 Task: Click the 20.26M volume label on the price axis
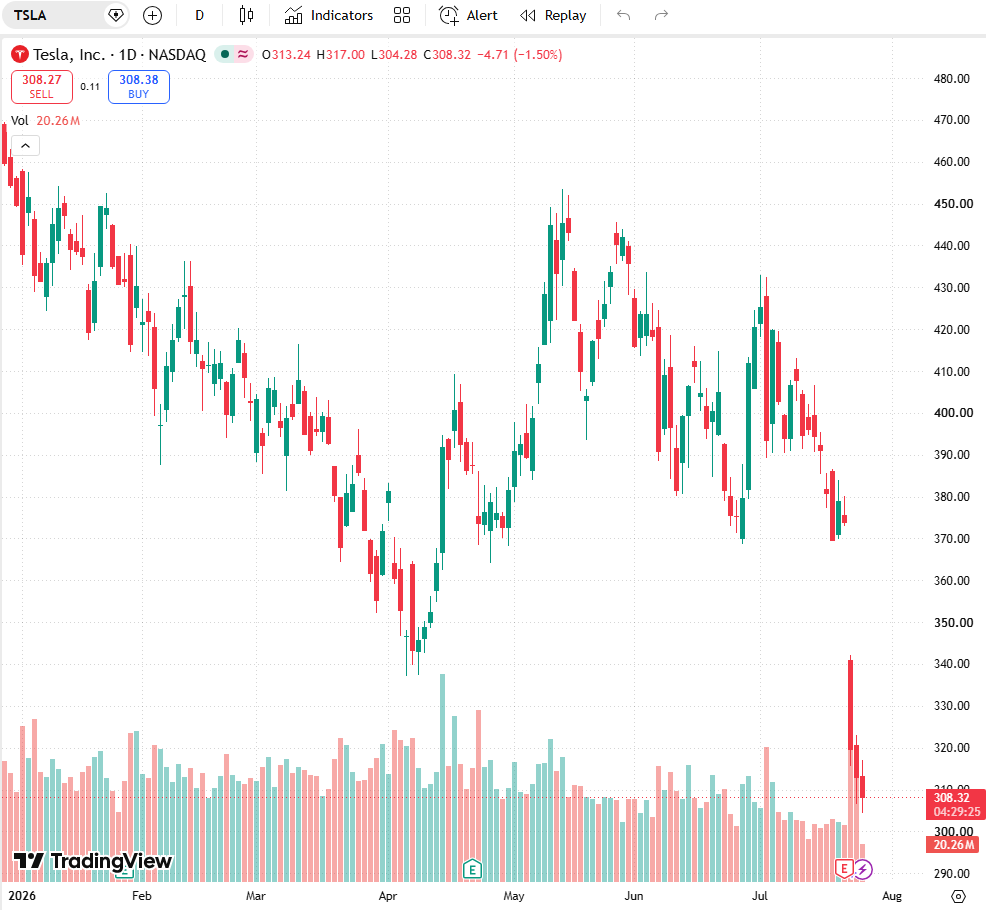click(x=953, y=845)
